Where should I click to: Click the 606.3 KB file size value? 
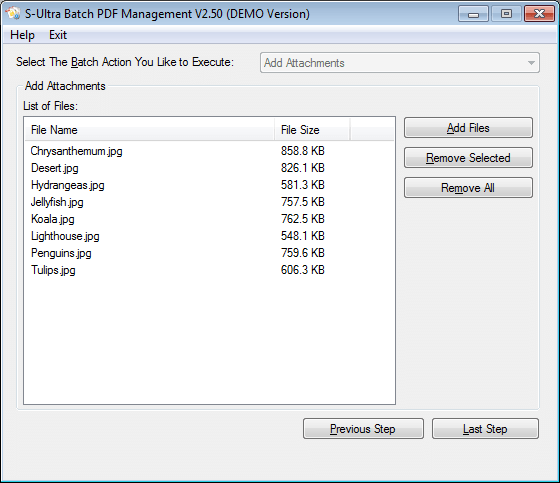(x=302, y=270)
